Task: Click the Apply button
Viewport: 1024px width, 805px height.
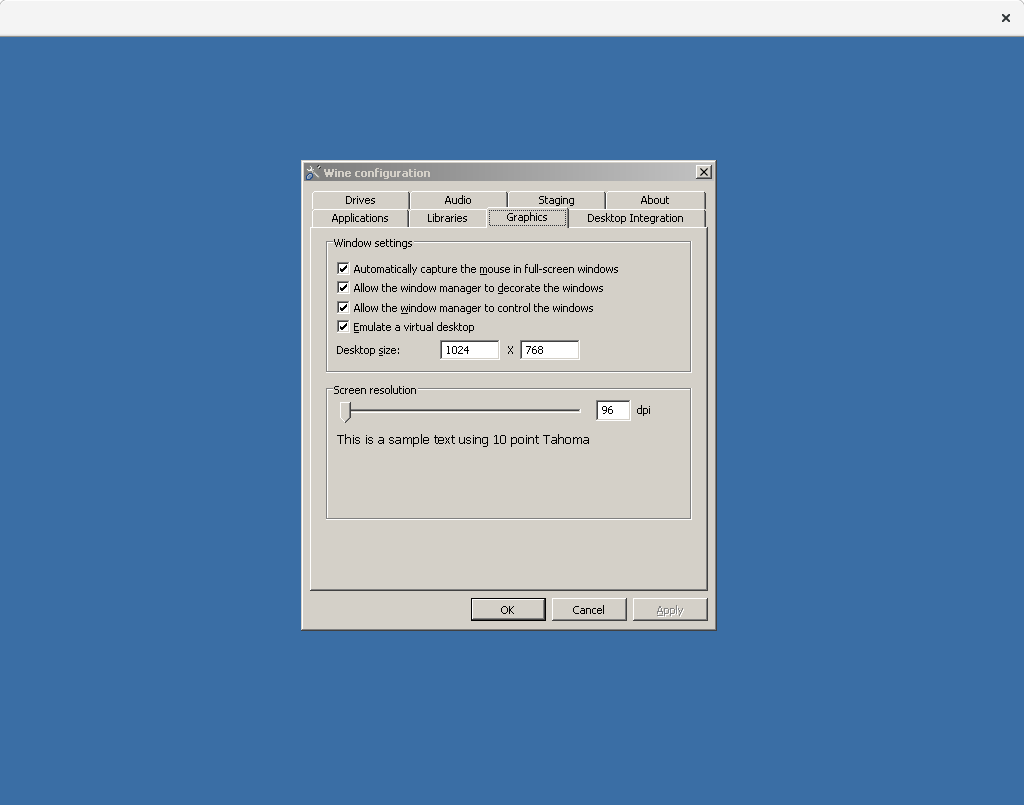Action: click(x=670, y=610)
